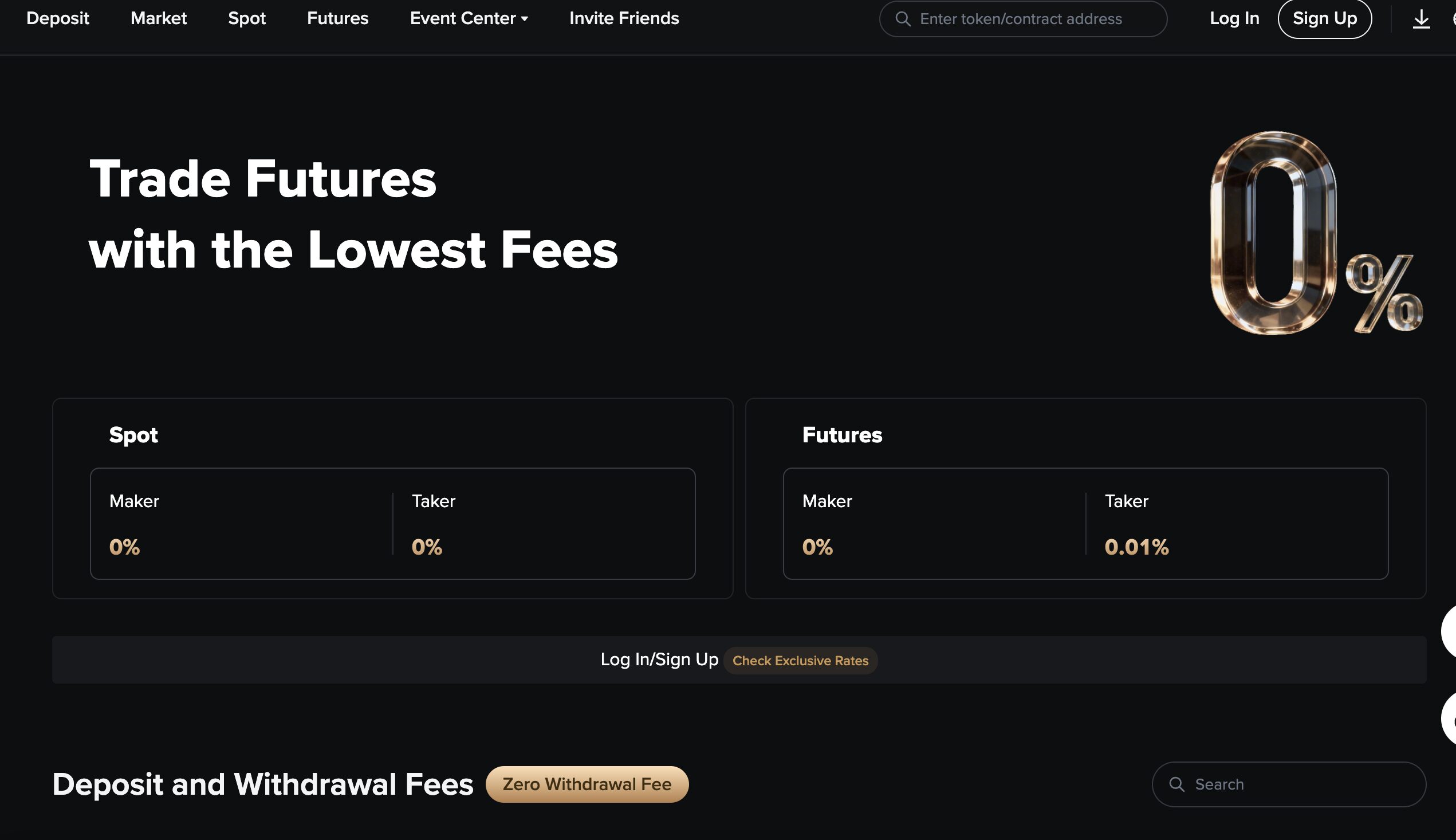Click the Sign Up button

(1324, 18)
